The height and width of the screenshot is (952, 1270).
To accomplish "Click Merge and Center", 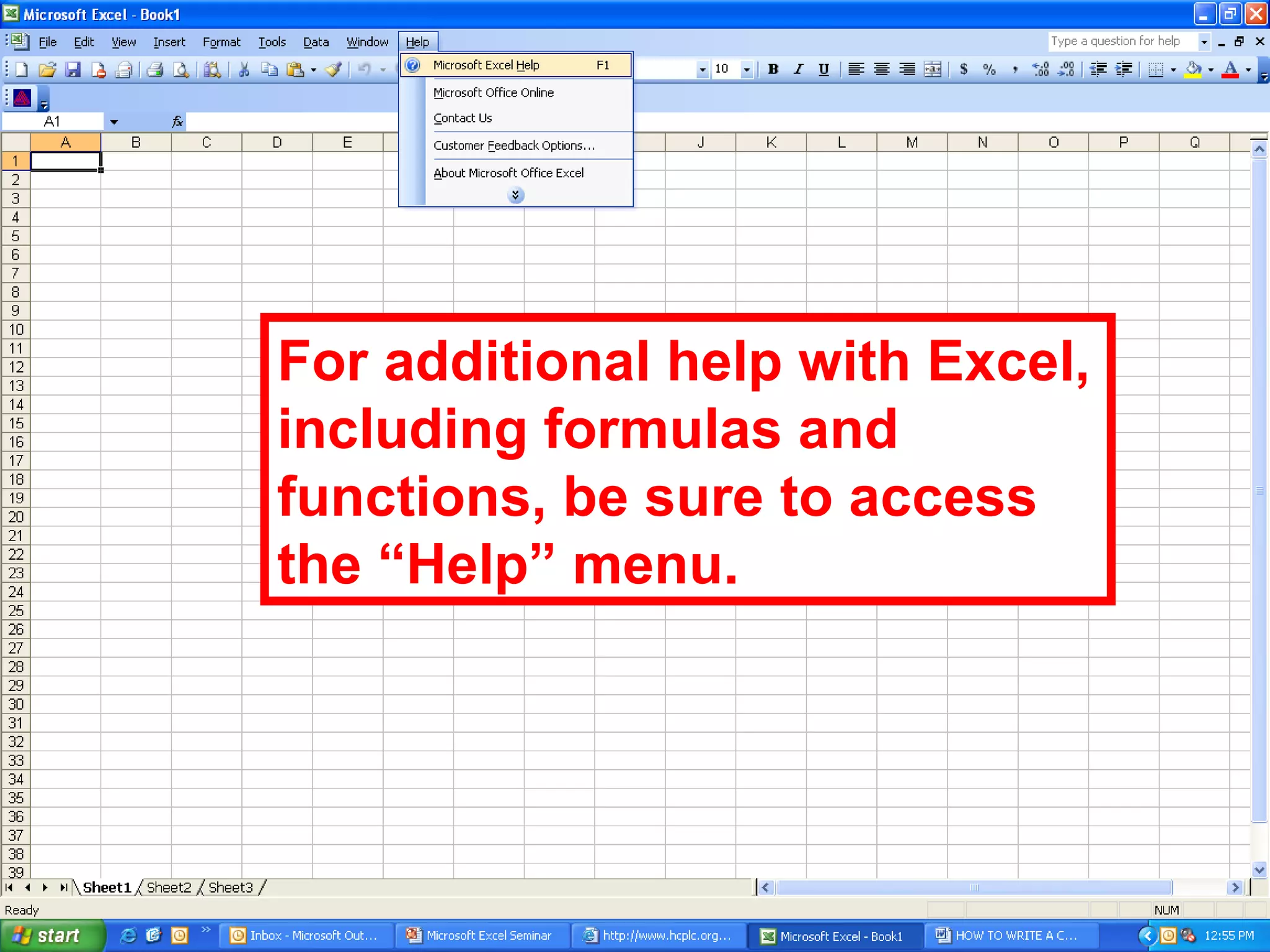I will point(932,69).
